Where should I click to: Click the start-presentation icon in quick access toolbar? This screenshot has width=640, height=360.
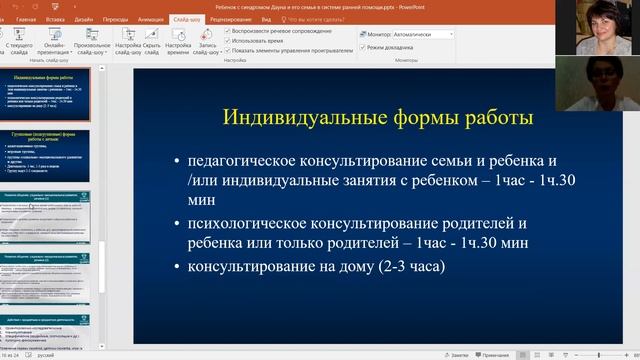(x=55, y=7)
